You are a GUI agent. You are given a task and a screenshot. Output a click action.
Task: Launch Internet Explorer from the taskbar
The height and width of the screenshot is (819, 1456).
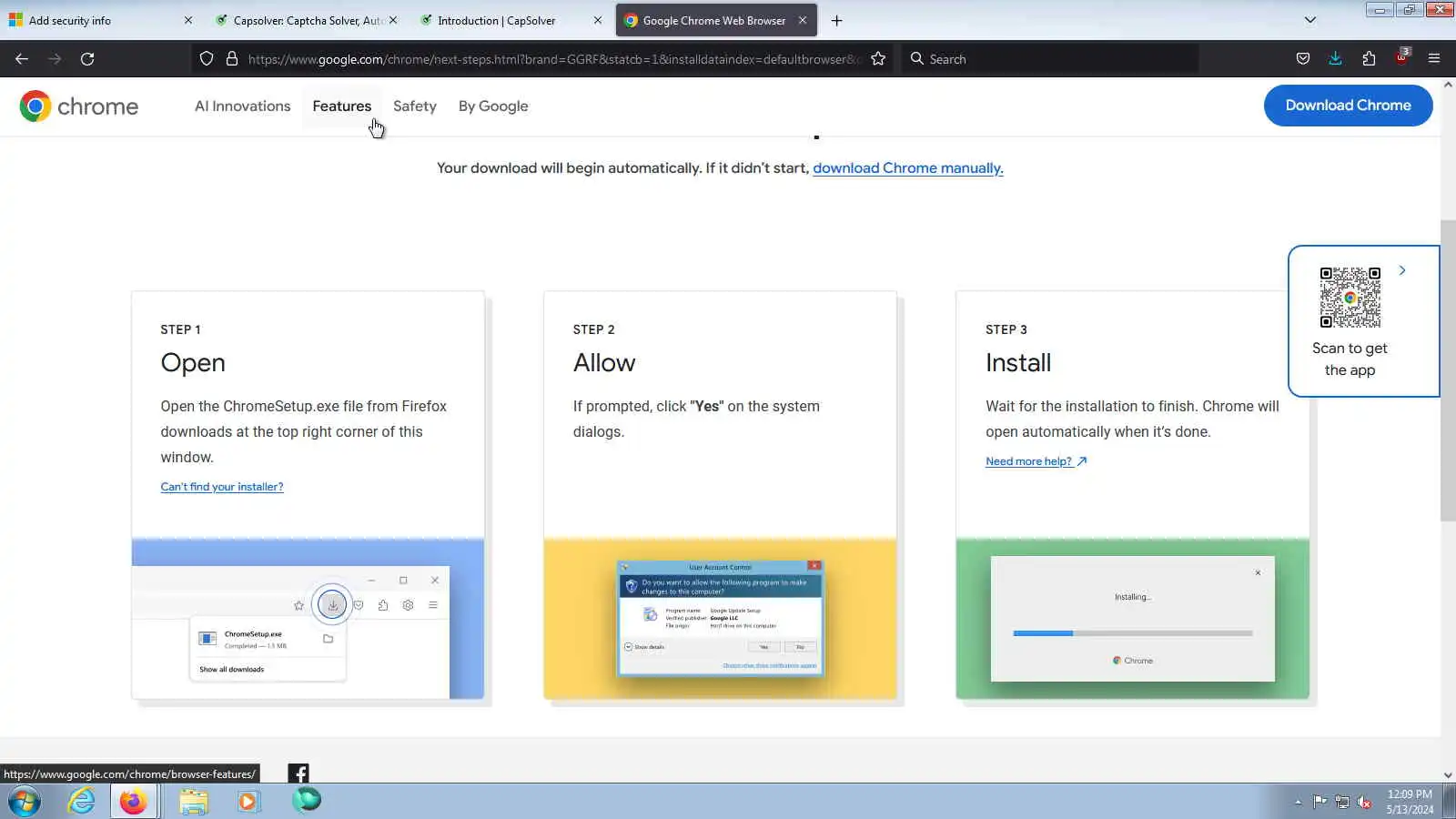[82, 802]
